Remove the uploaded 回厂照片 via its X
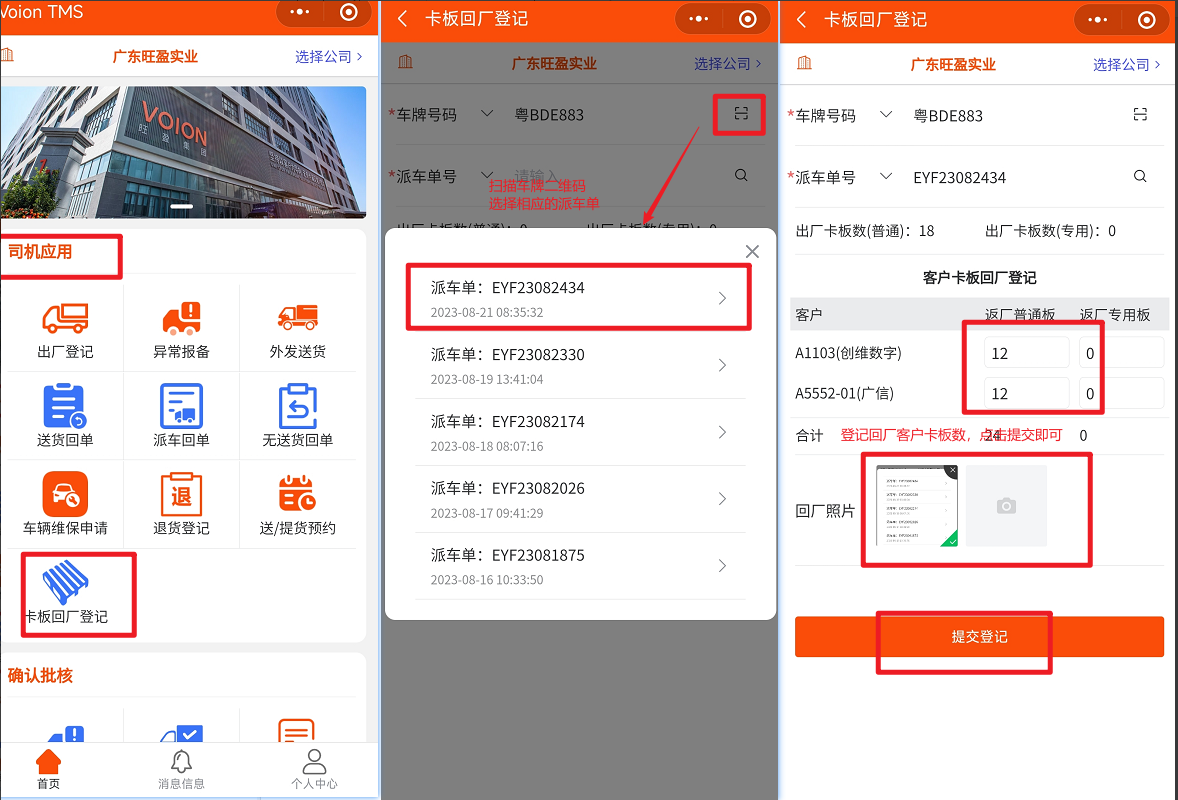 [952, 471]
